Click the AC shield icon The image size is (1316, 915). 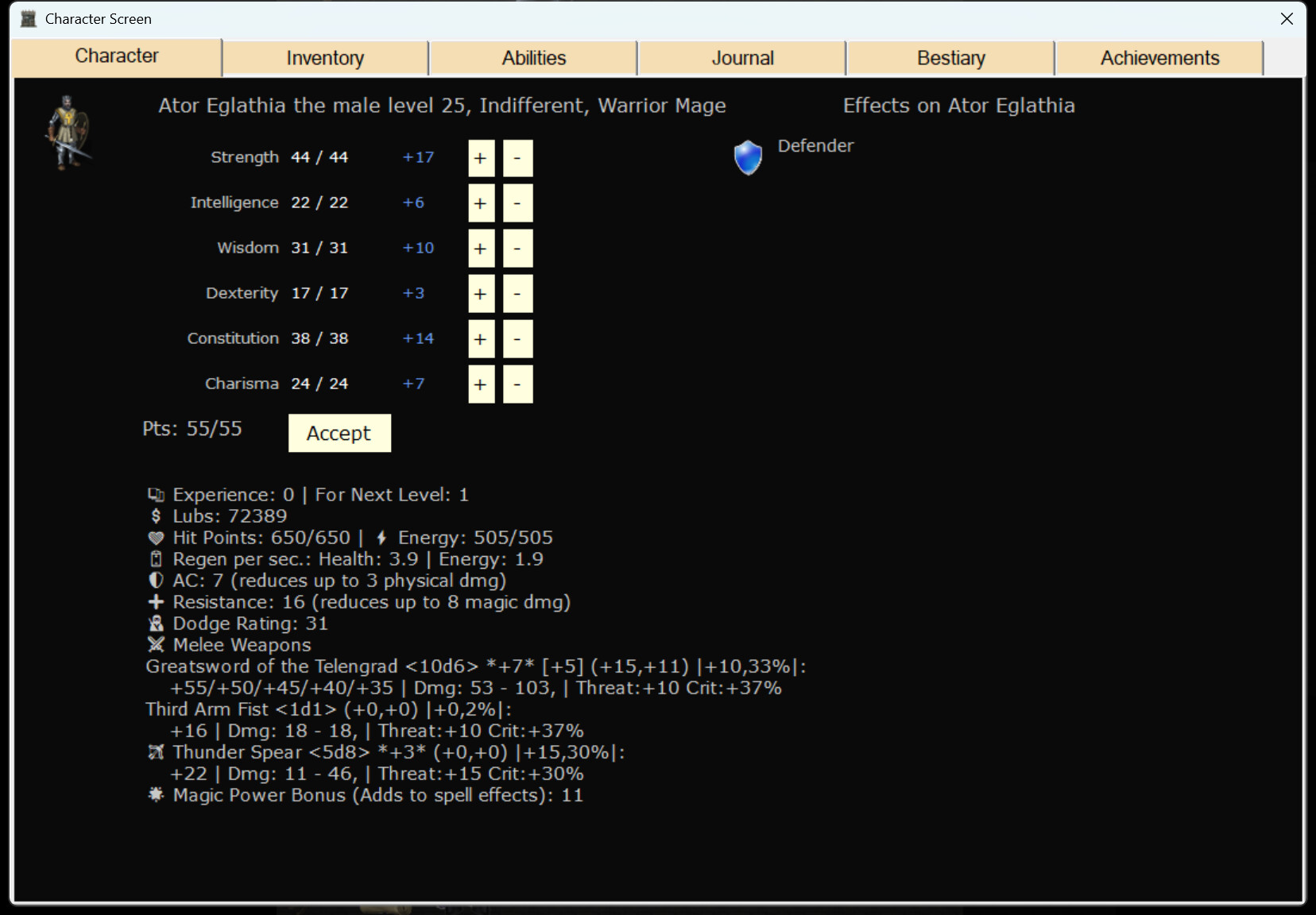156,581
